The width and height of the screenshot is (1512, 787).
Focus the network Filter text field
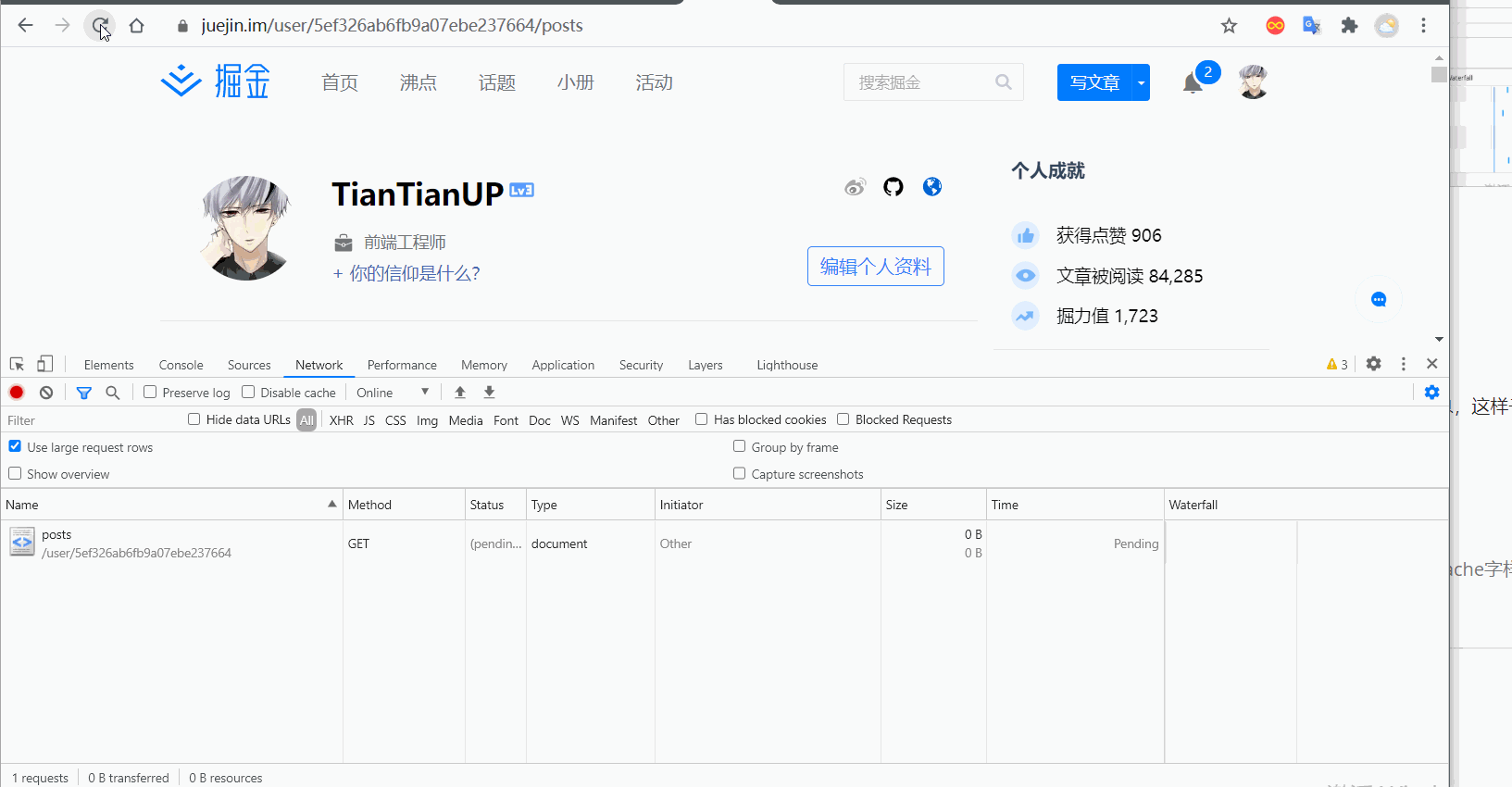93,420
